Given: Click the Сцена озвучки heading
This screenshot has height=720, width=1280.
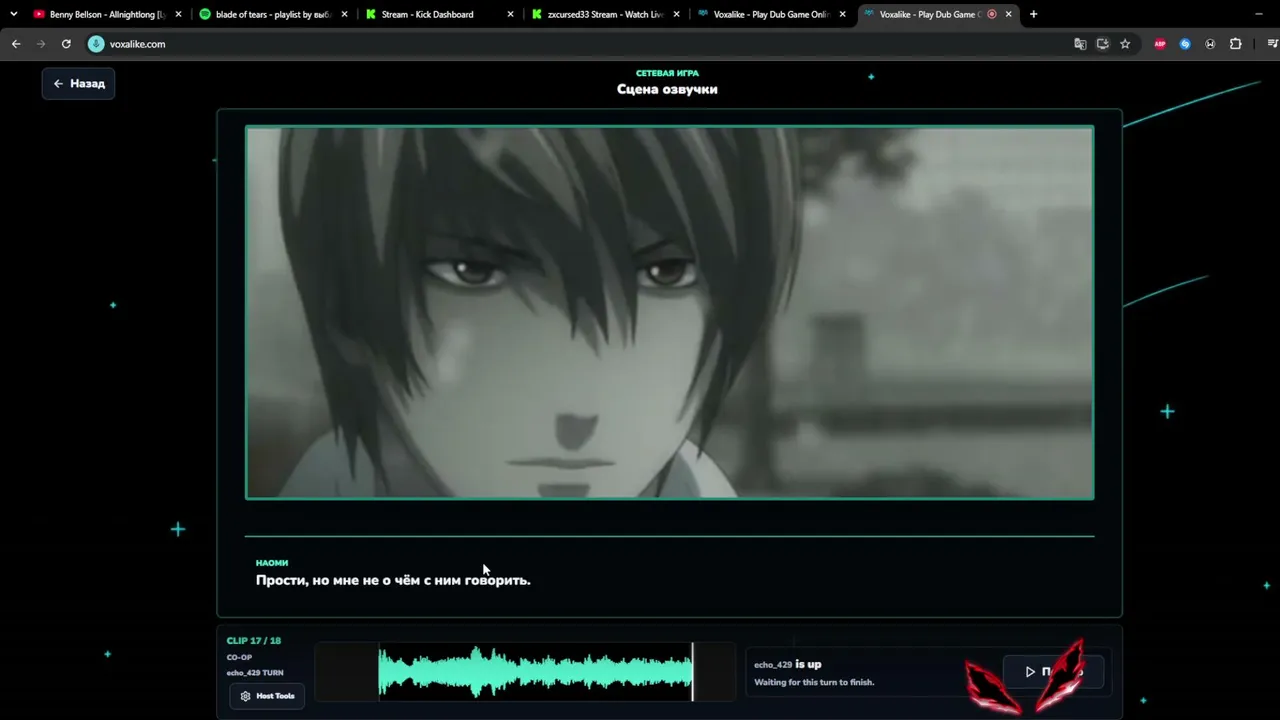Looking at the screenshot, I should click(667, 89).
